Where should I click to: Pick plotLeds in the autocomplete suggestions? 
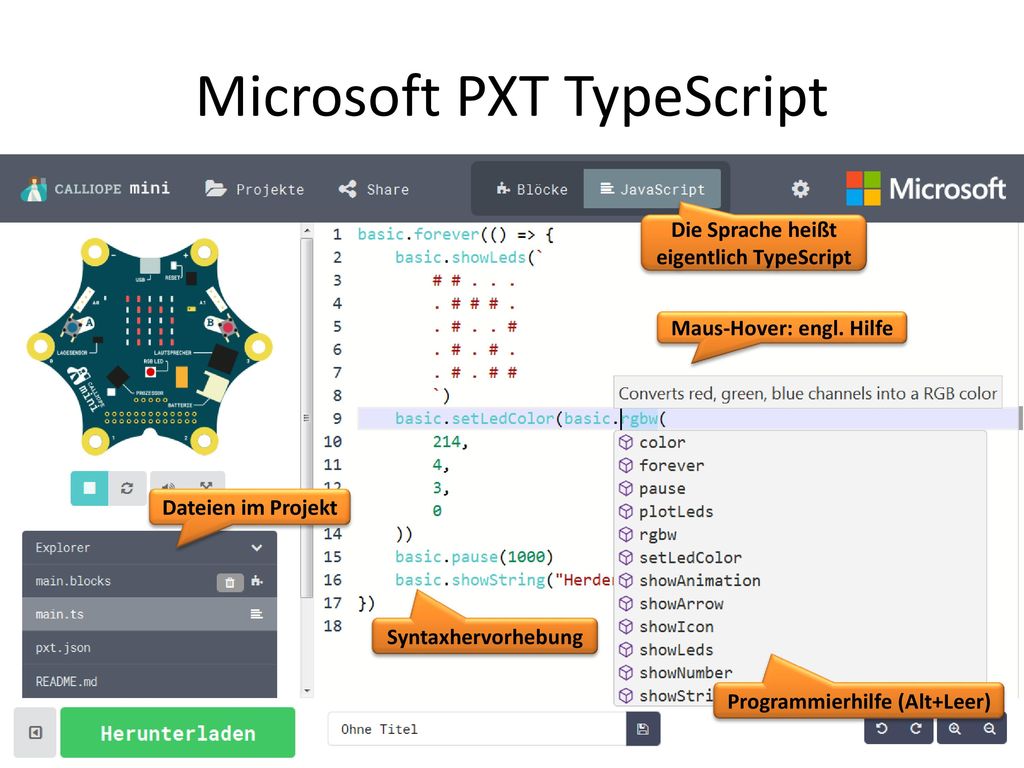coord(801,511)
